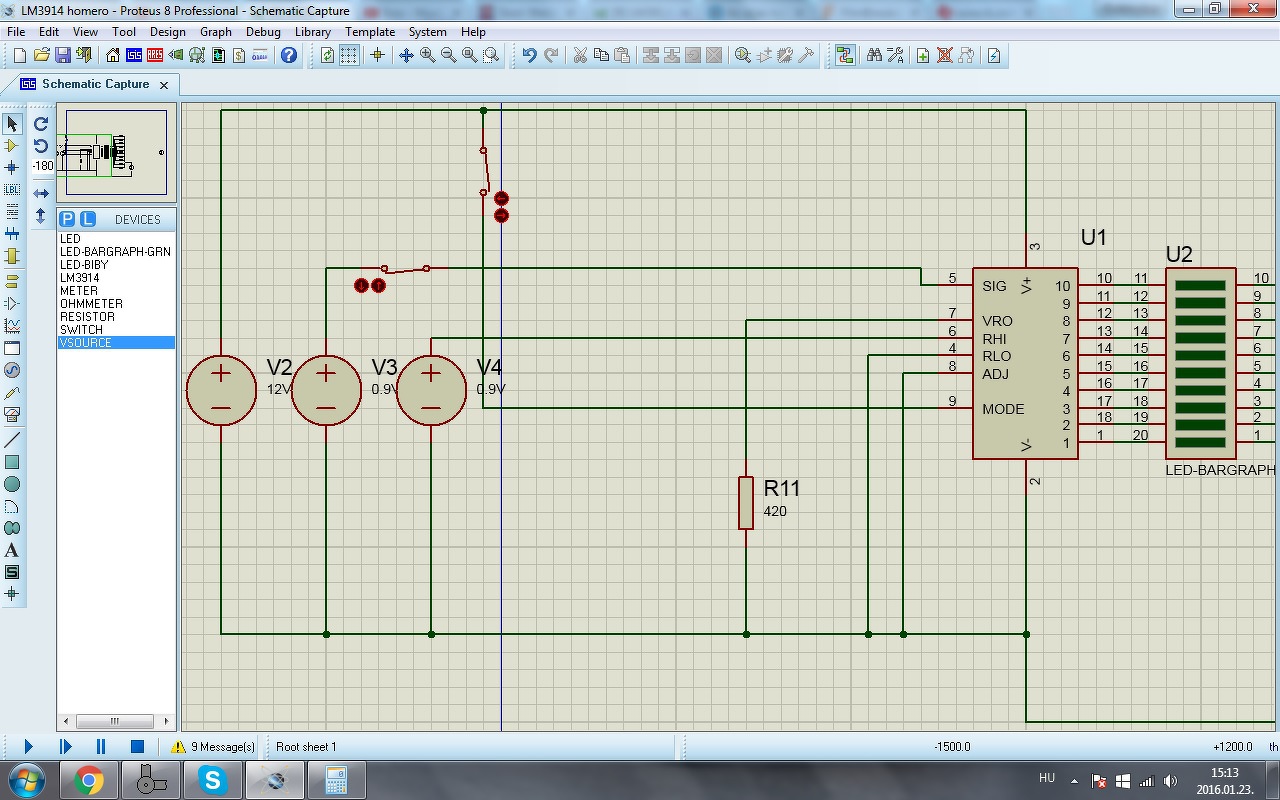The width and height of the screenshot is (1280, 800).
Task: Open Google Chrome from the taskbar
Action: [88, 780]
